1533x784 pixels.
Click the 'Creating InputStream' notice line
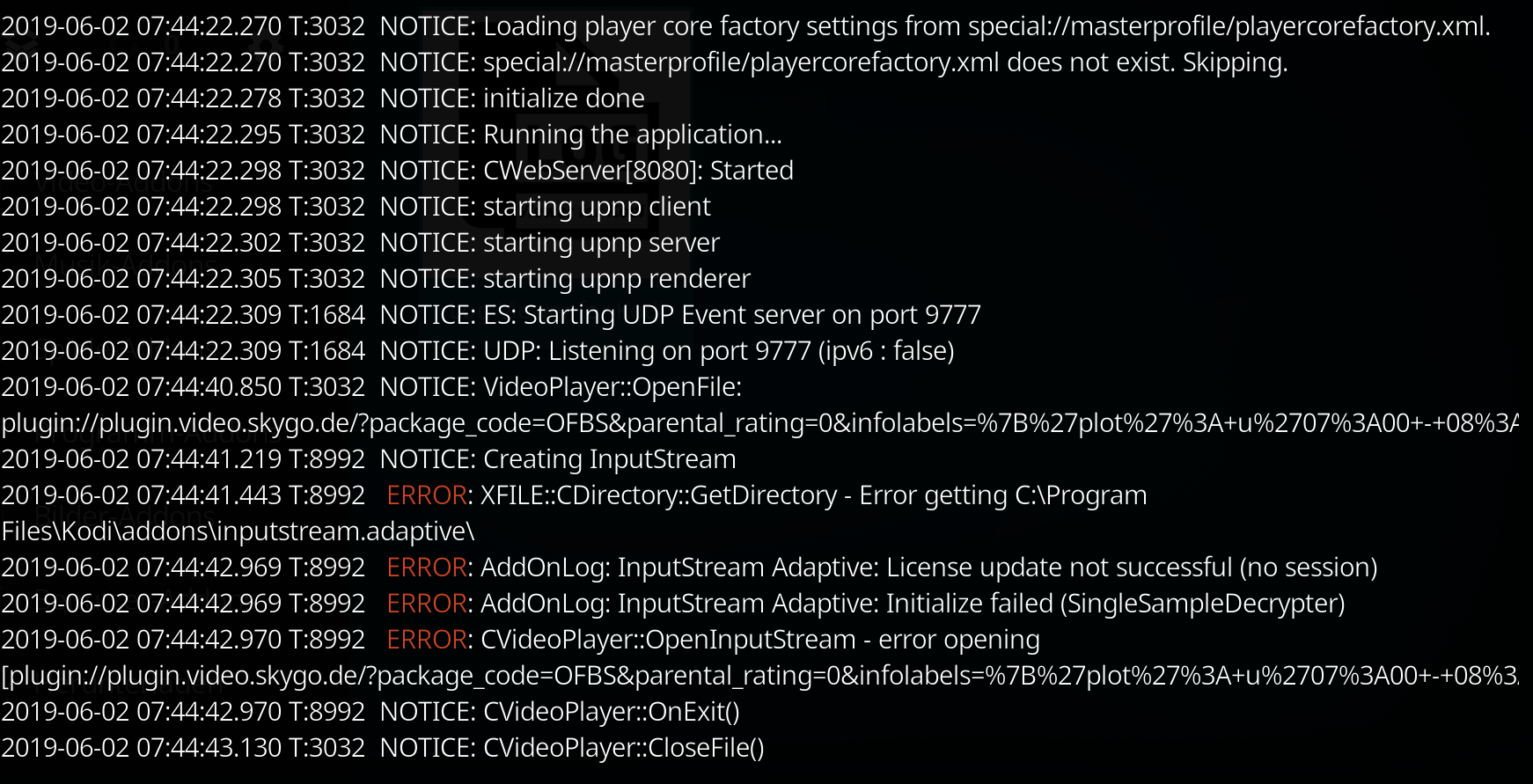click(369, 459)
